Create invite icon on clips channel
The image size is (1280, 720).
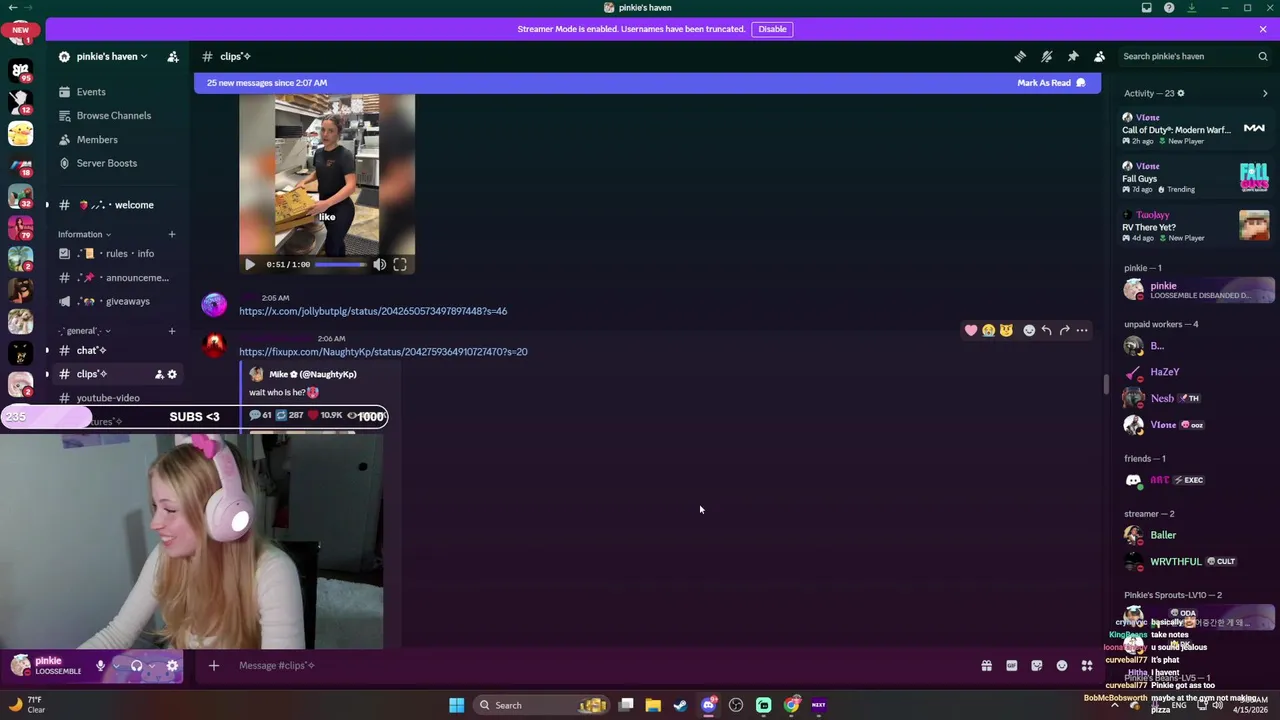coord(158,374)
